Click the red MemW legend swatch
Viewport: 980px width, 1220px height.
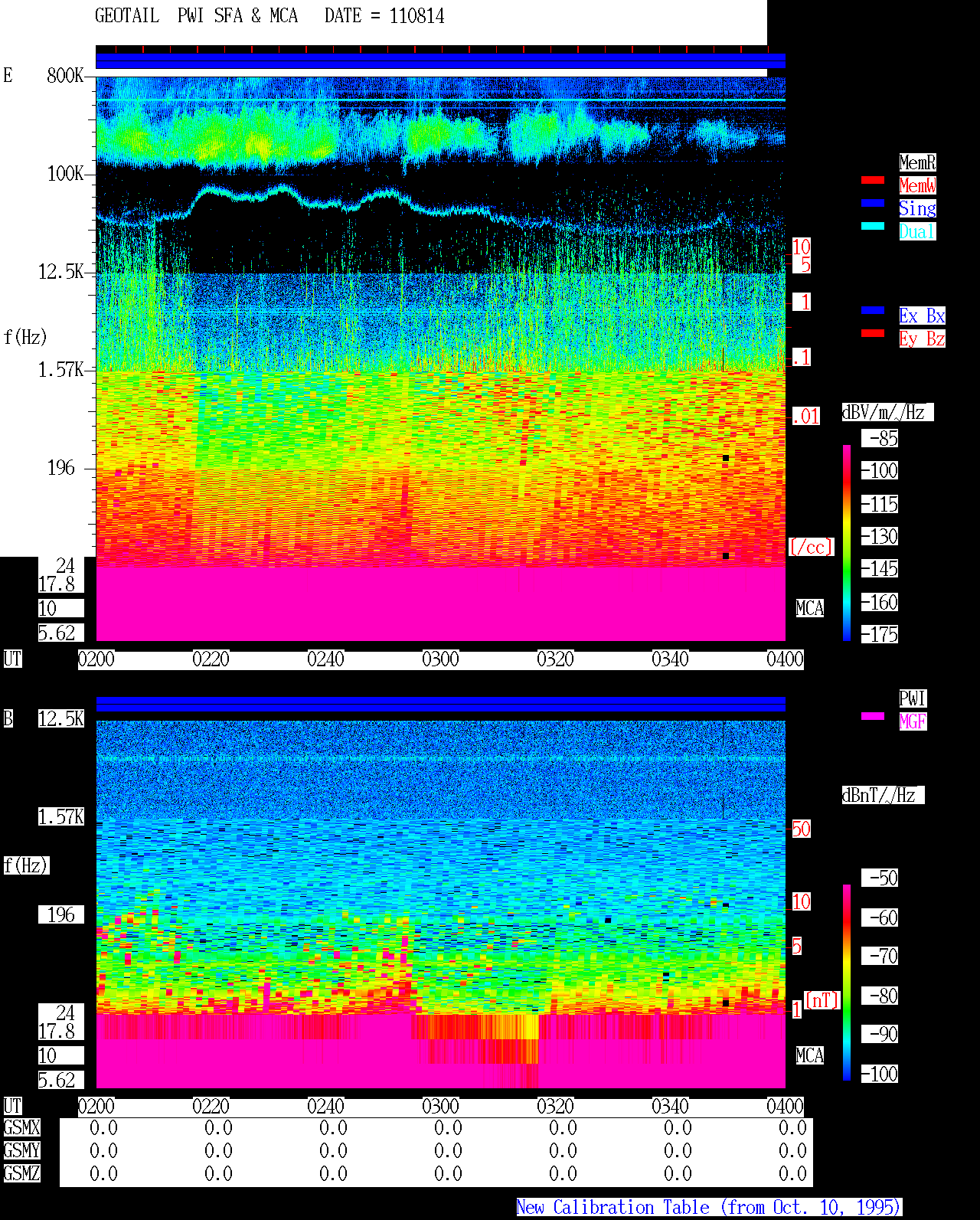pyautogui.click(x=873, y=180)
